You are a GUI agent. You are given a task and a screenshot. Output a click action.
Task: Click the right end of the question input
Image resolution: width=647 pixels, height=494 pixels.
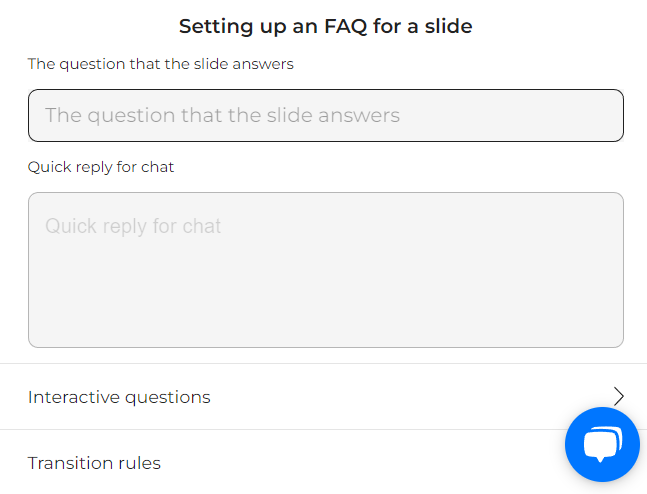tap(600, 115)
